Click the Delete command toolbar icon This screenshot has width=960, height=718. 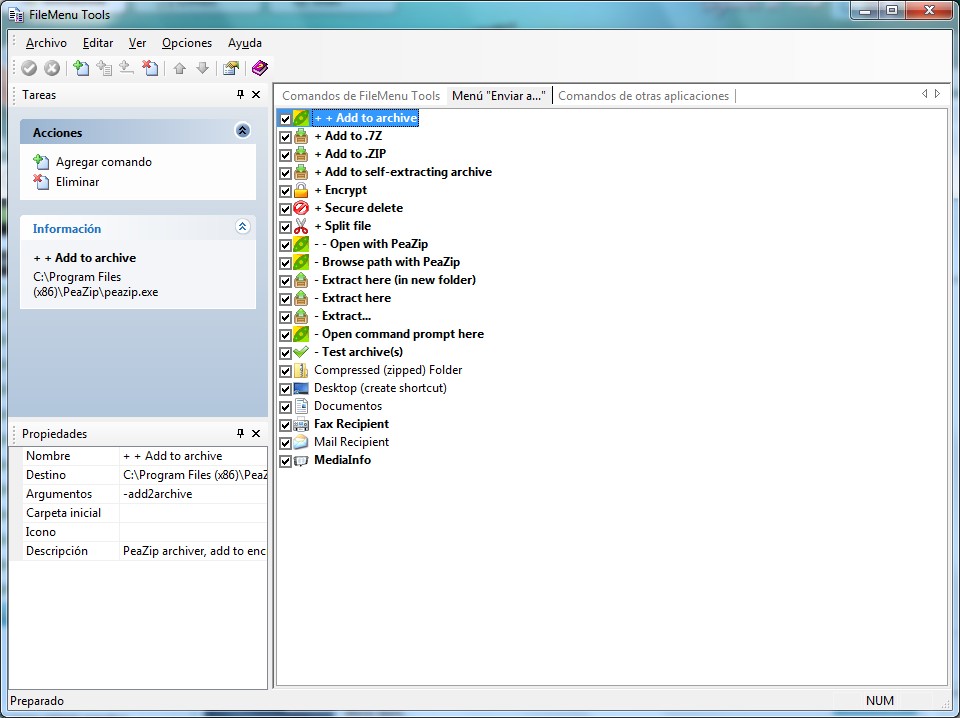(150, 68)
